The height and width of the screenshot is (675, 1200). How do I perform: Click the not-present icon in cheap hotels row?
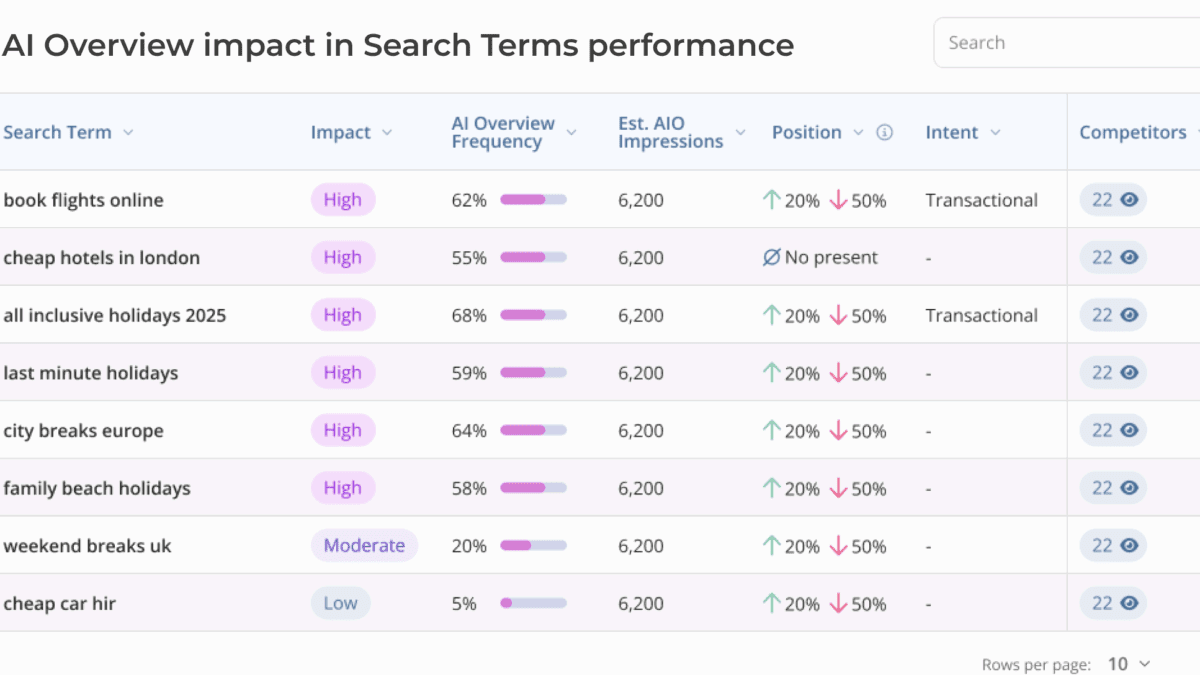tap(771, 258)
